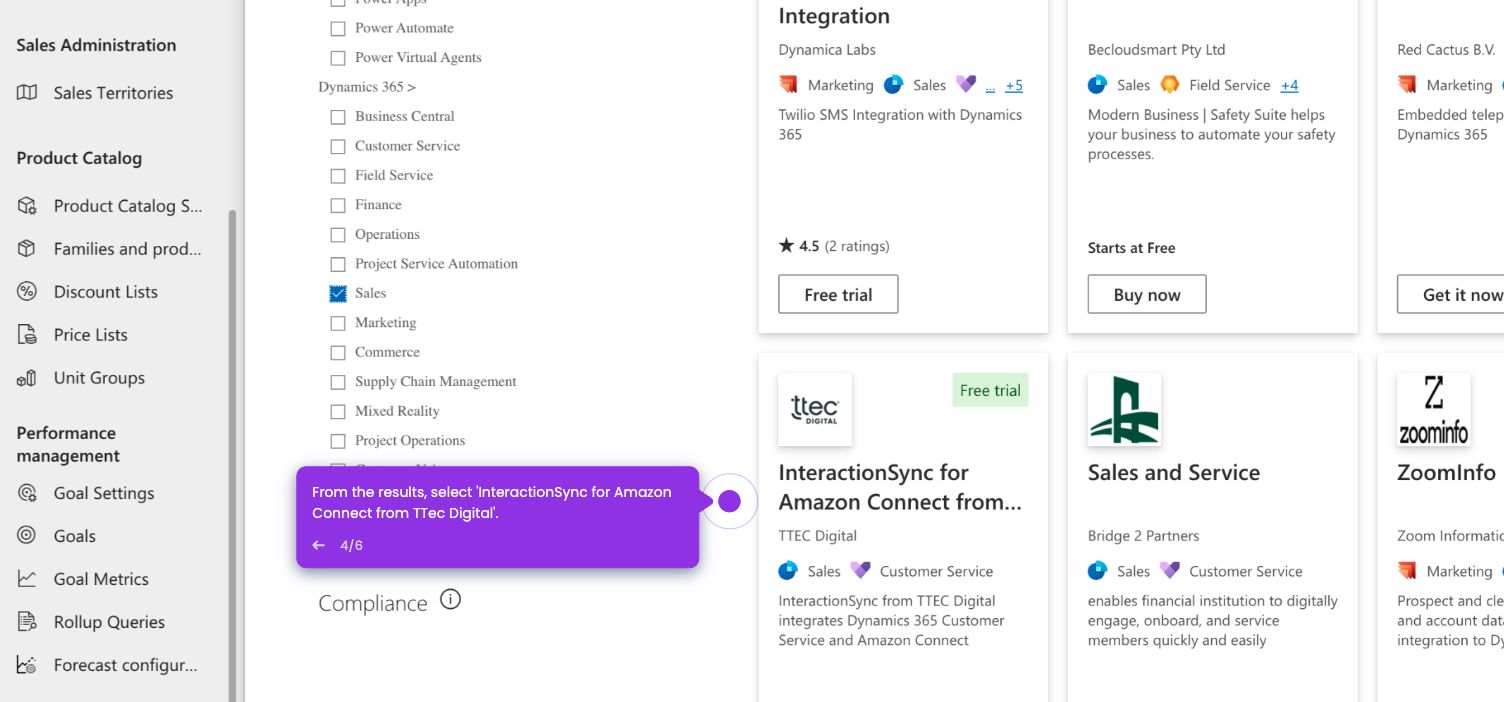This screenshot has height=702, width=1504.
Task: Open Goals in the sidebar
Action: (x=74, y=536)
